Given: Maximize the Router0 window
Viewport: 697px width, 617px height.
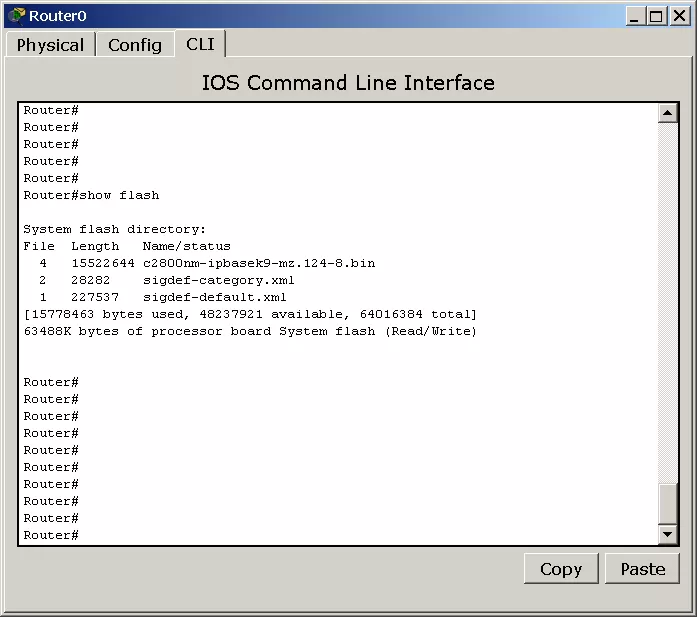Looking at the screenshot, I should click(656, 16).
